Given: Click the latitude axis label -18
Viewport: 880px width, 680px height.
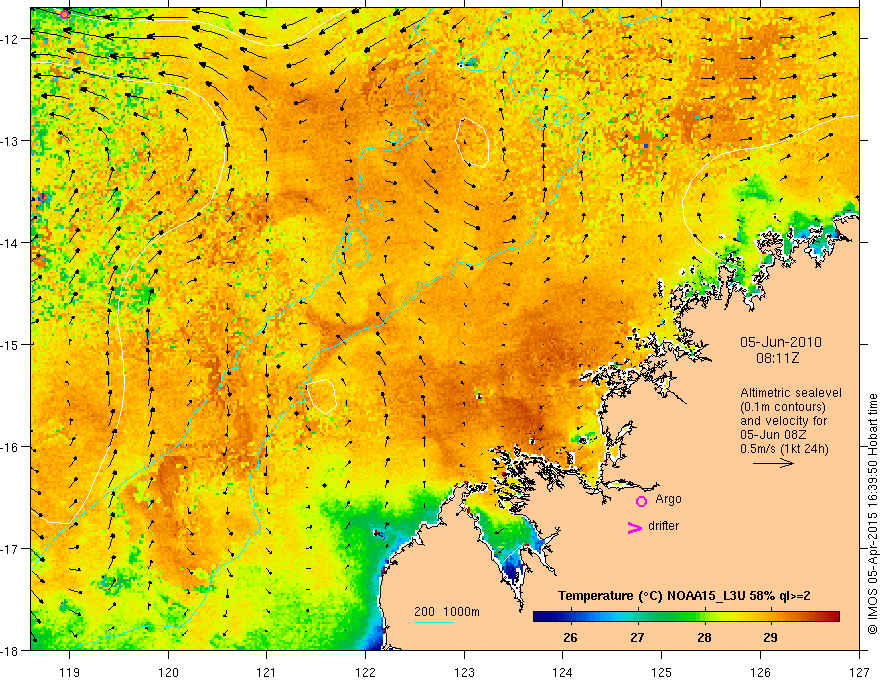Looking at the screenshot, I should (11, 650).
